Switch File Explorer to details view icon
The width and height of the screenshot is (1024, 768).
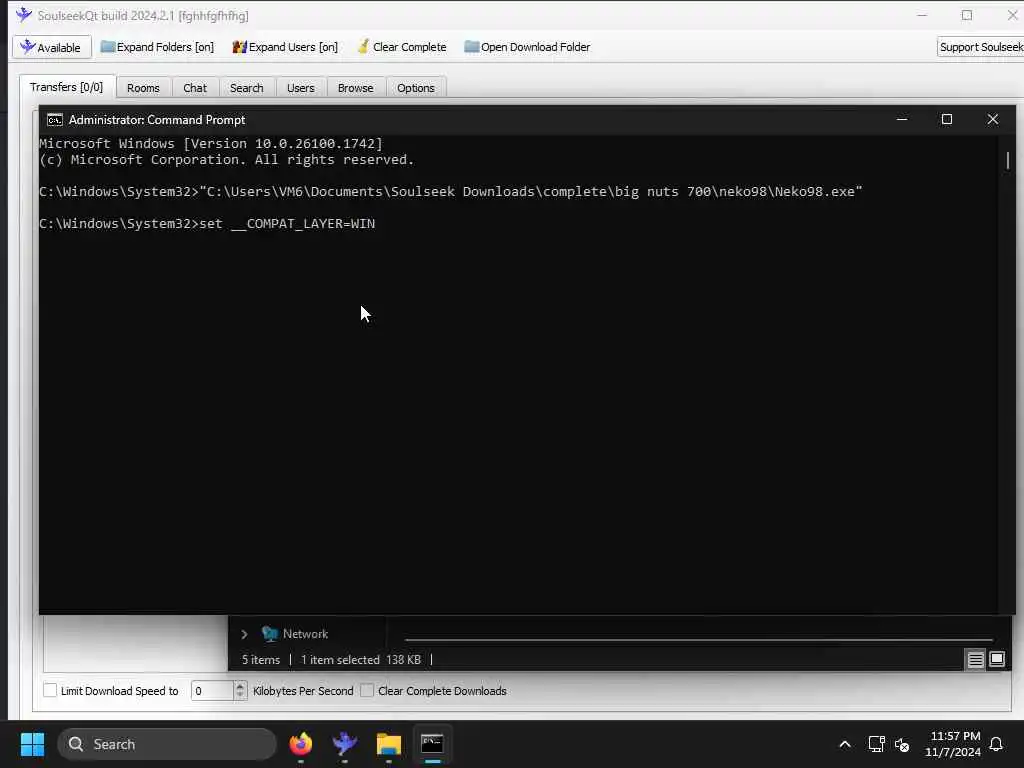[x=975, y=660]
